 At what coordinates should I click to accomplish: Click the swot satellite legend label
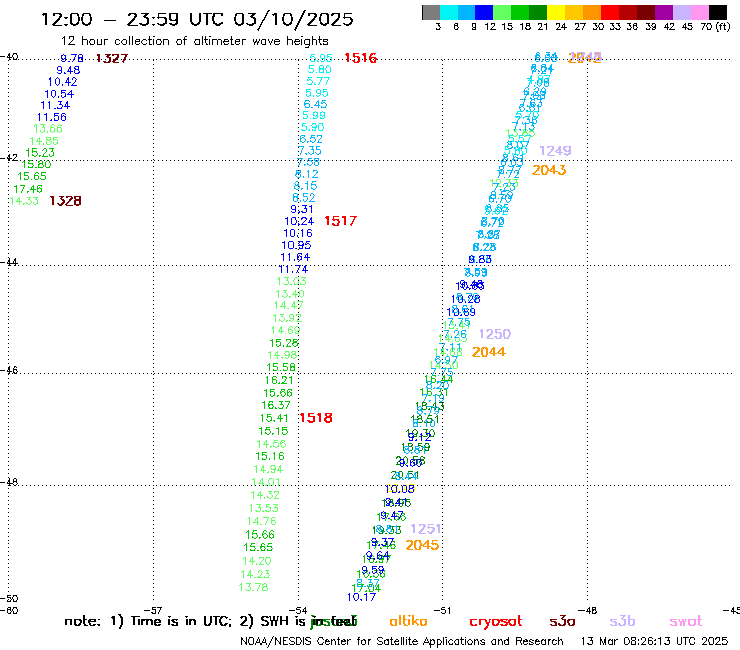pos(686,621)
